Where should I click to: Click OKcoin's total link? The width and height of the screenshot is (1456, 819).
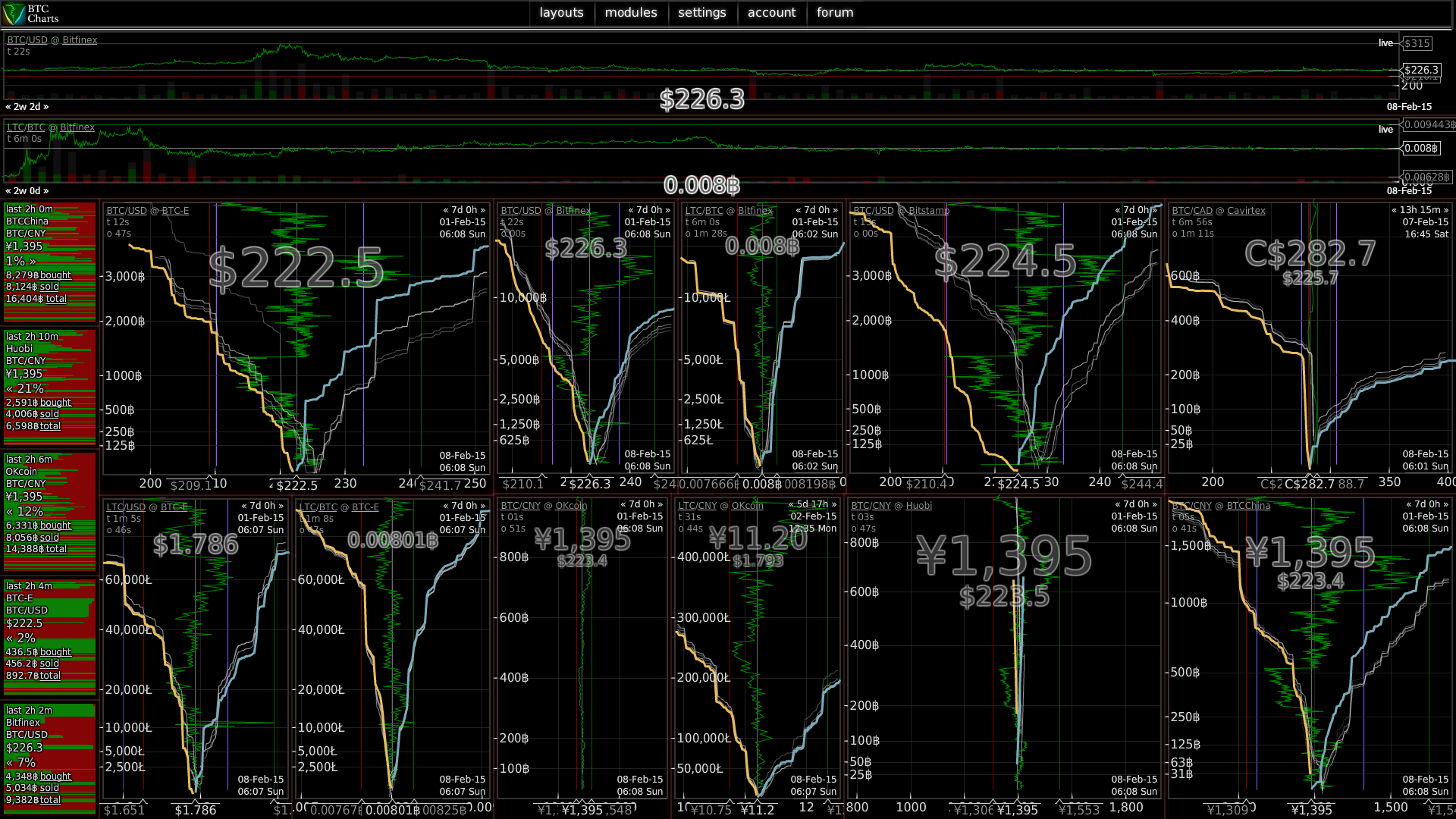[x=56, y=549]
